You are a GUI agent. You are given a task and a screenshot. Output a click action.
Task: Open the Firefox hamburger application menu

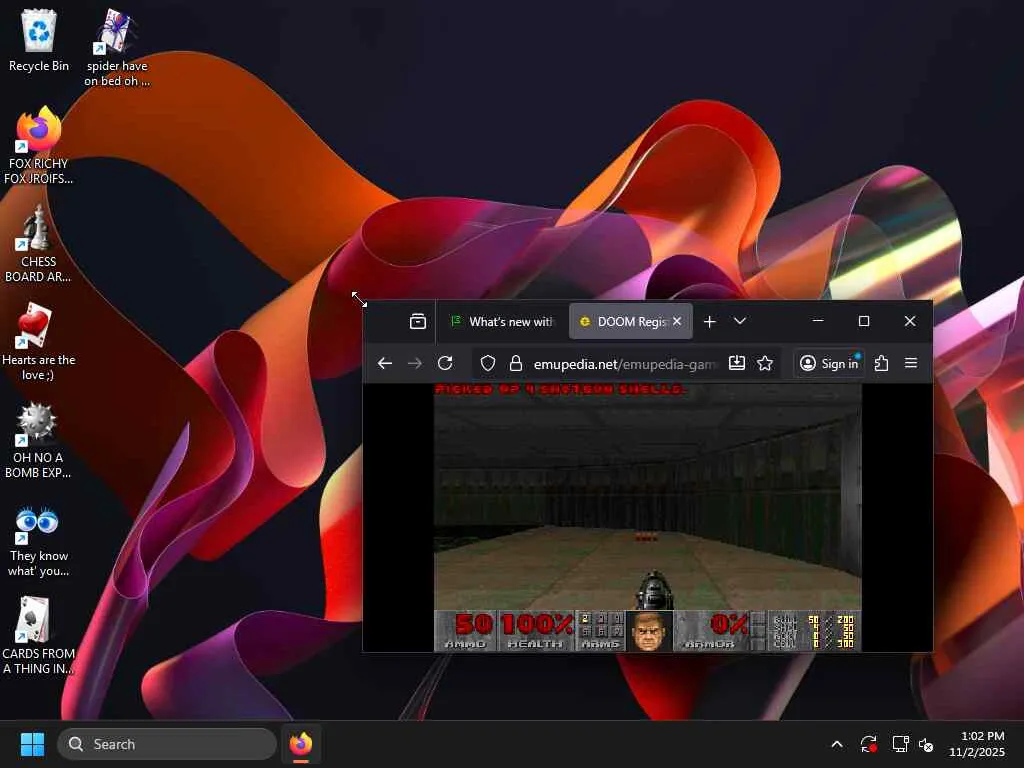[911, 363]
